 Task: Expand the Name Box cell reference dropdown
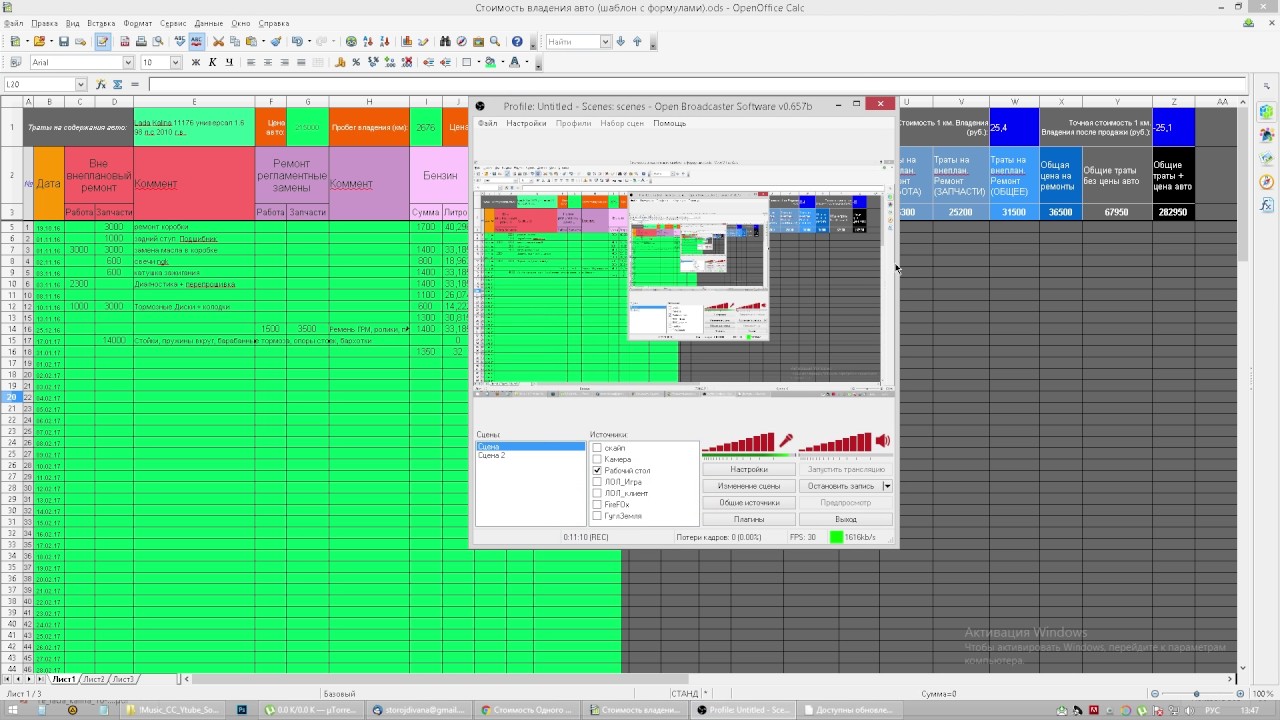[80, 85]
